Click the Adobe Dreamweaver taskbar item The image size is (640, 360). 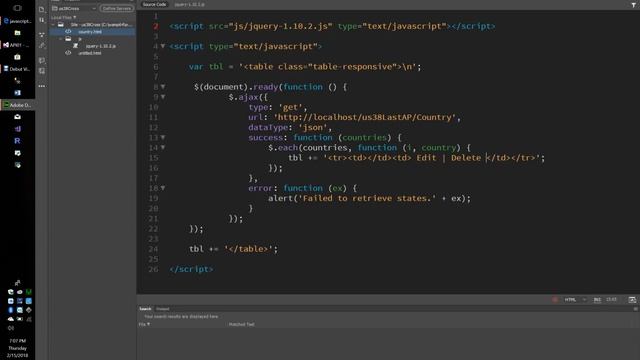17,105
